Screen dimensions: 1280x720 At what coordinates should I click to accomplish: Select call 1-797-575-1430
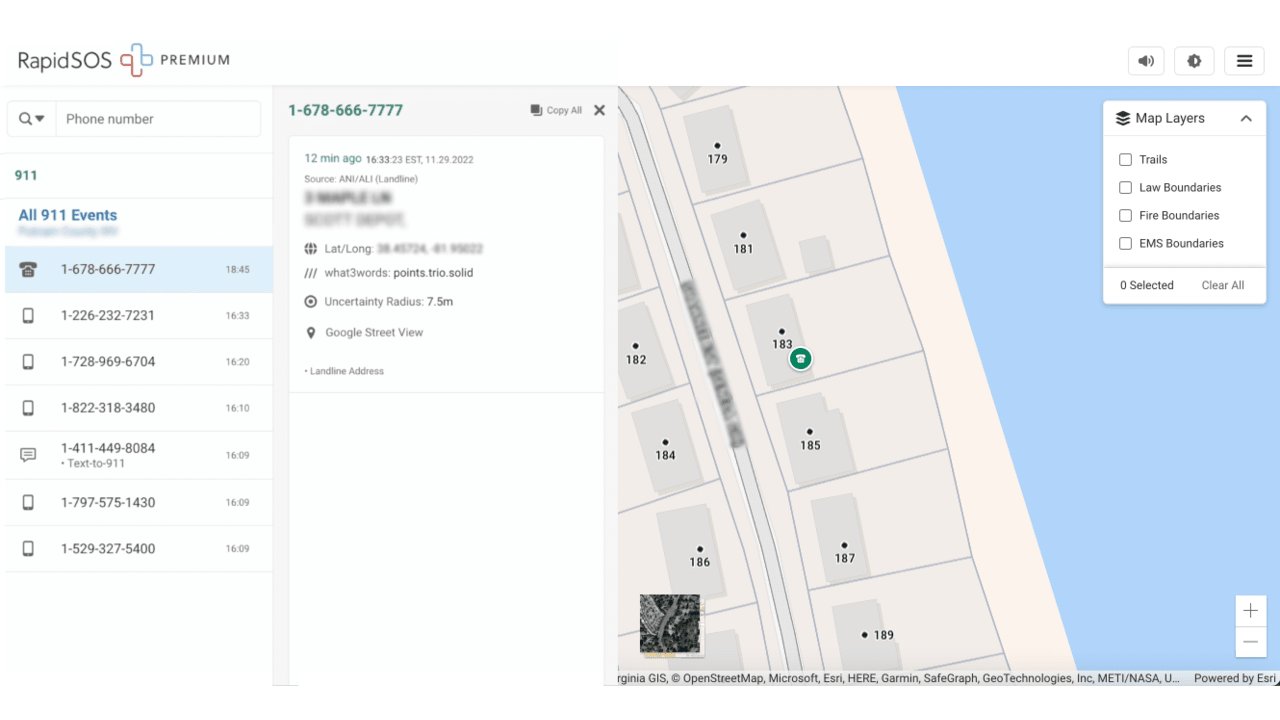(x=139, y=503)
